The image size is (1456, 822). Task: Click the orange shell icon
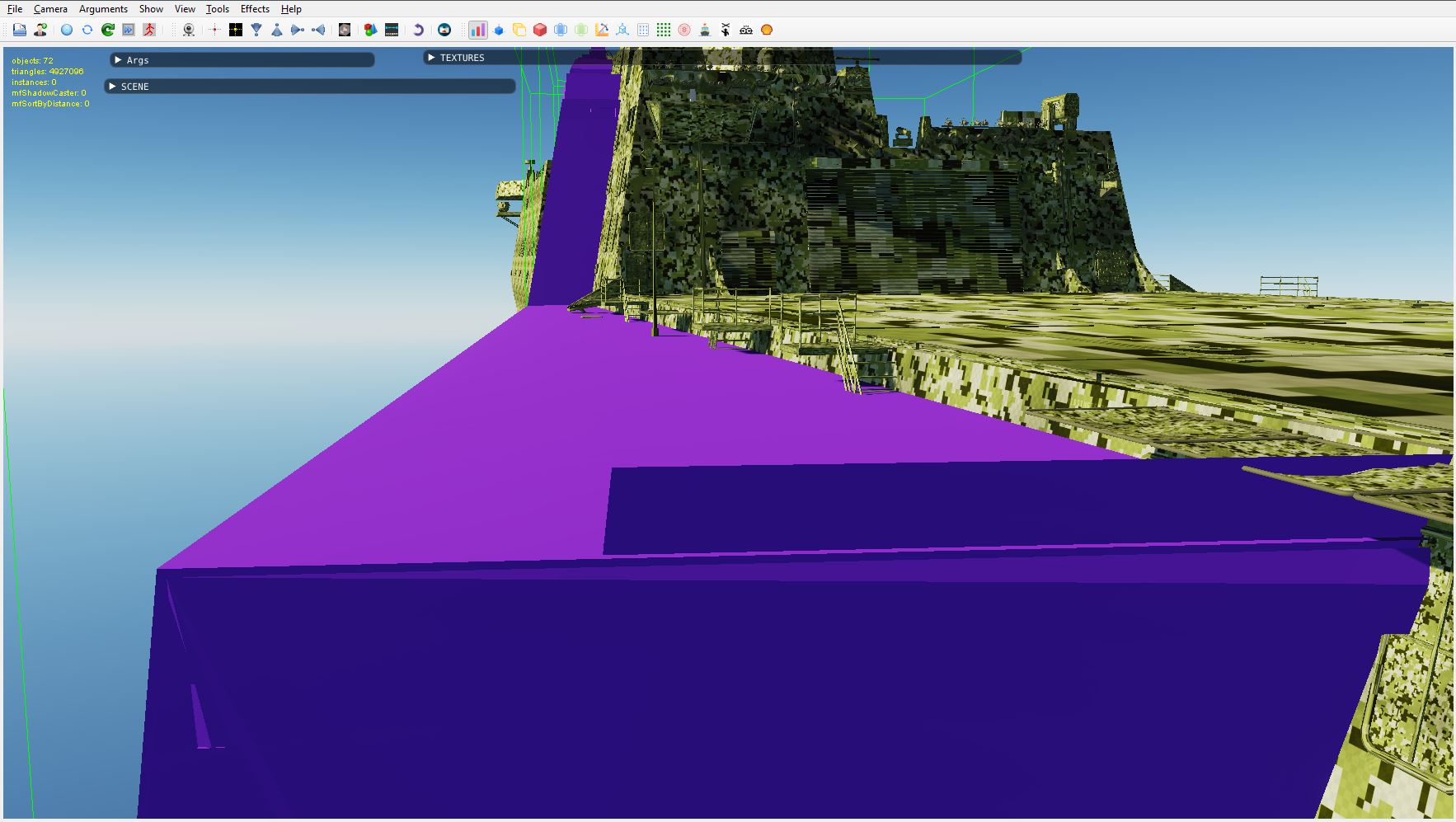point(767,30)
